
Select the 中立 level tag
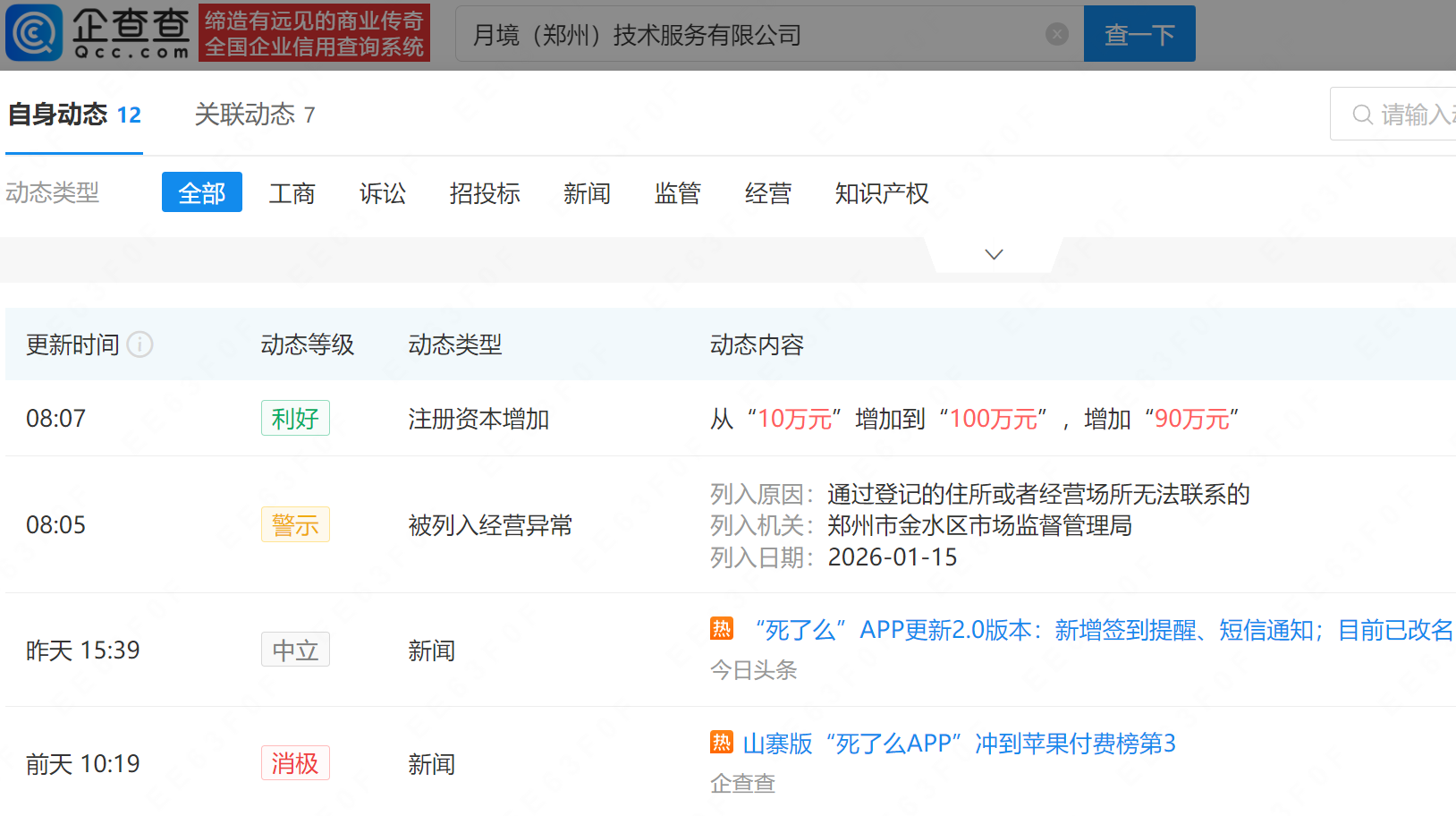point(295,650)
